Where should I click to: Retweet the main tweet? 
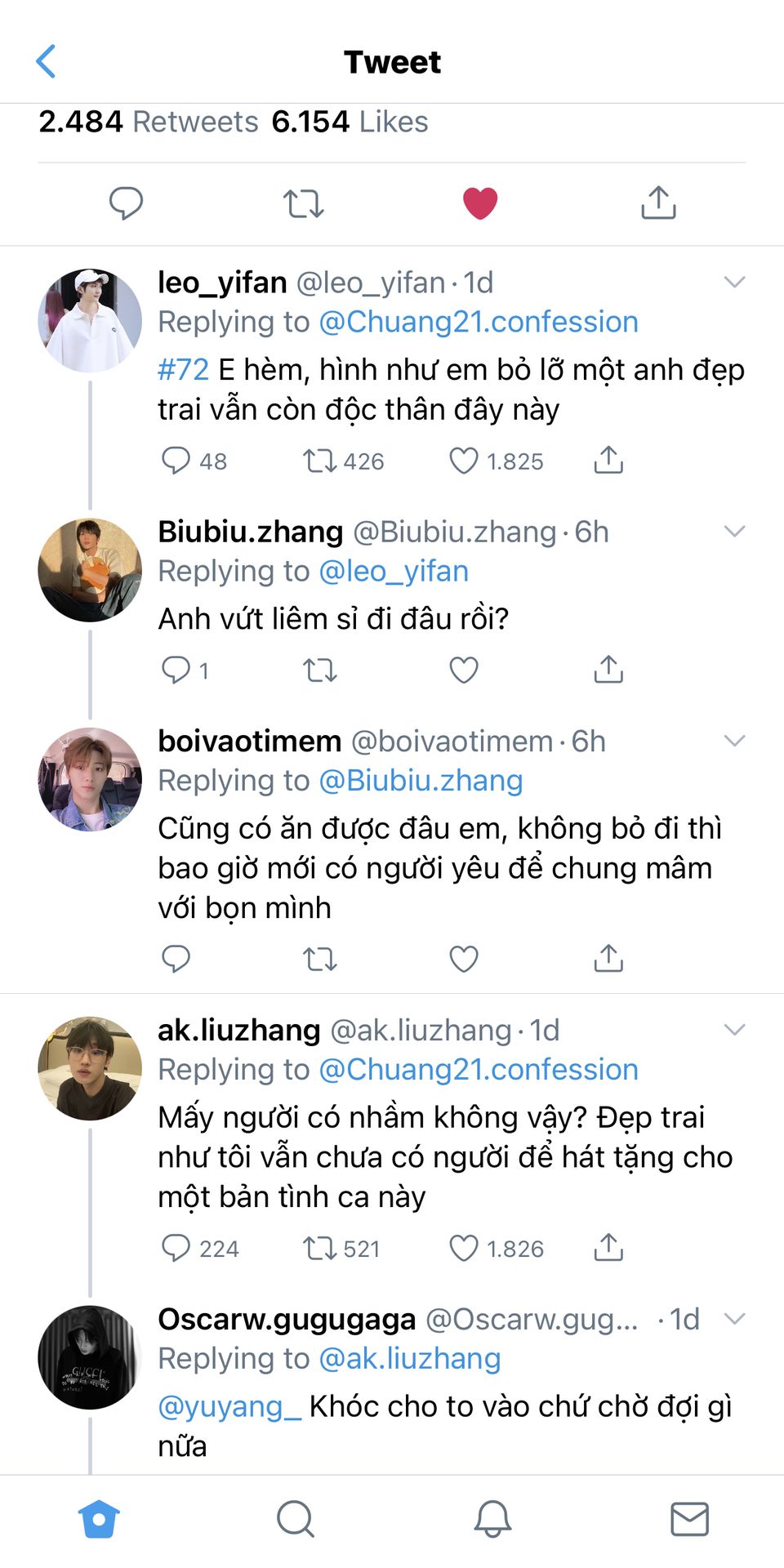tap(303, 203)
